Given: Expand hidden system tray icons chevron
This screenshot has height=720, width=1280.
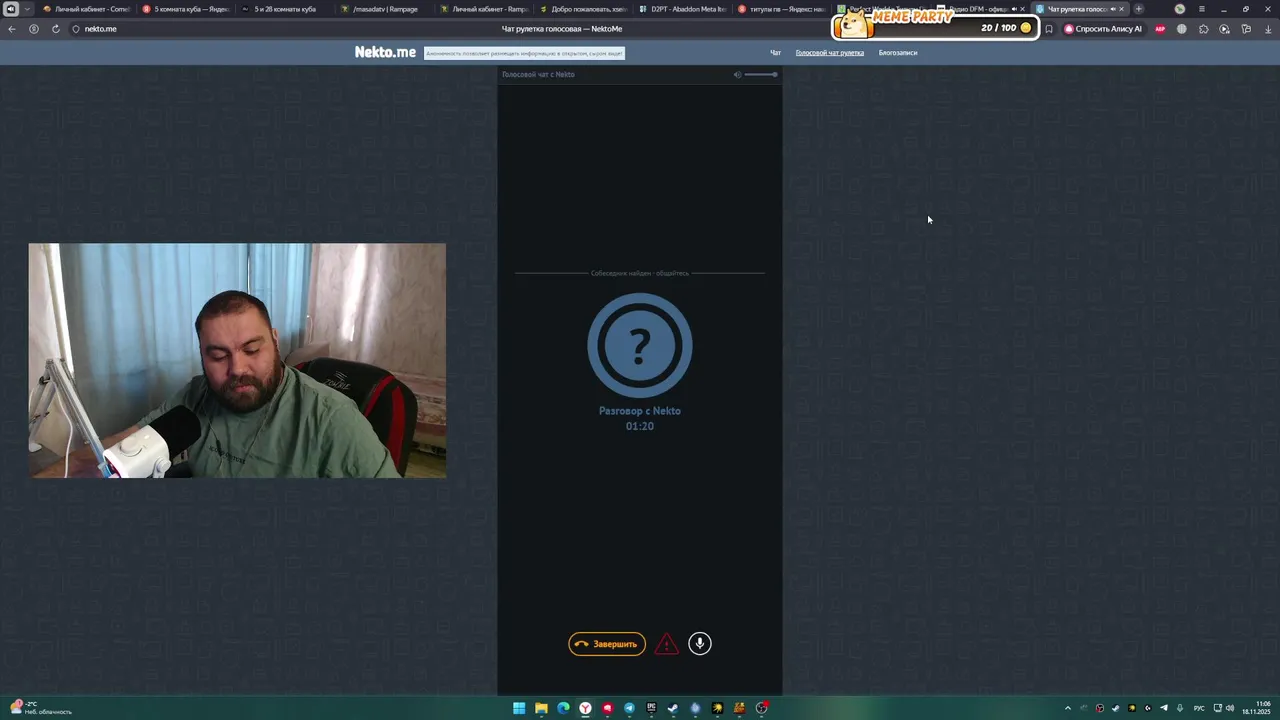Looking at the screenshot, I should (x=1067, y=708).
